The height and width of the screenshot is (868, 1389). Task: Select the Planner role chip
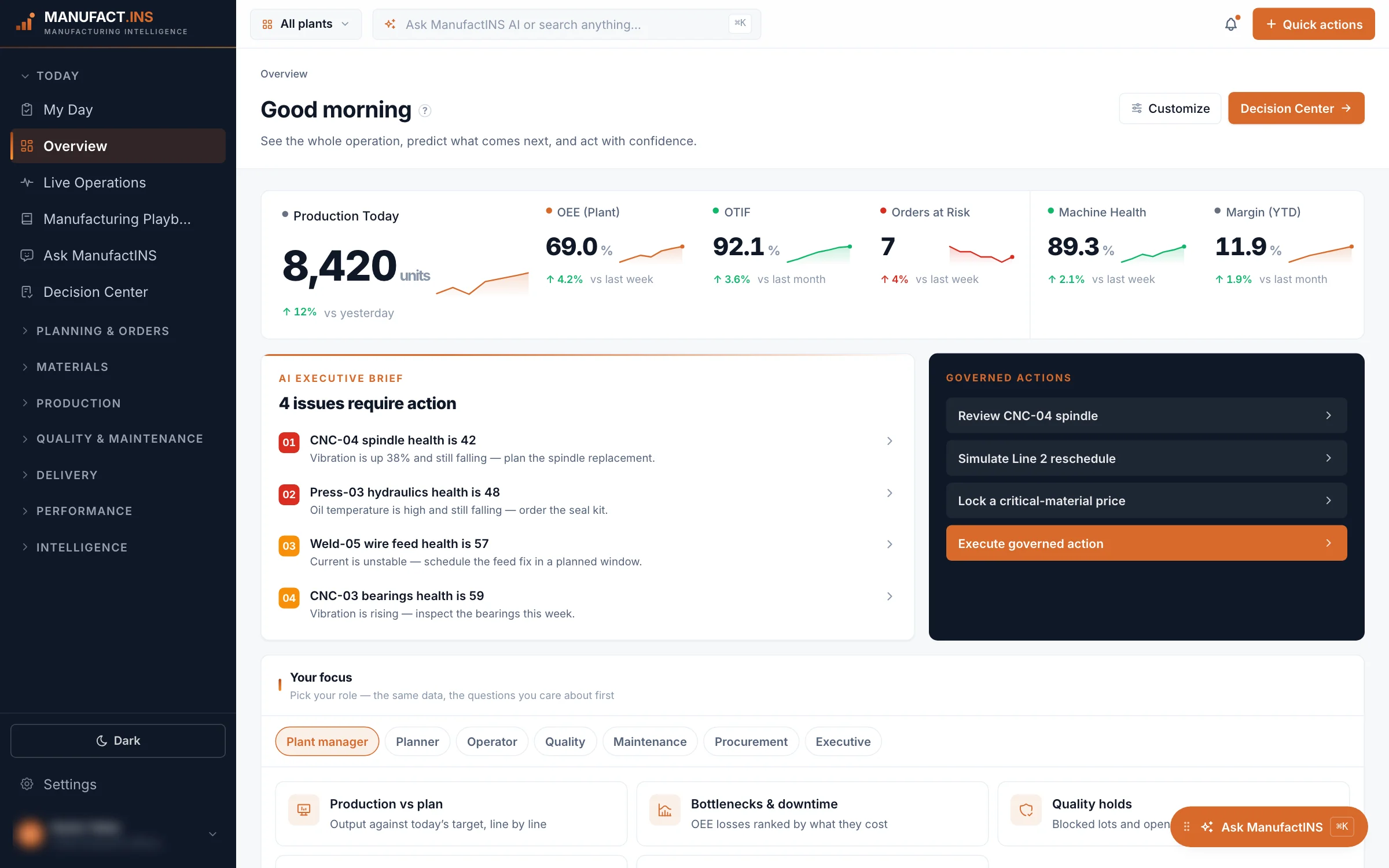pos(417,741)
